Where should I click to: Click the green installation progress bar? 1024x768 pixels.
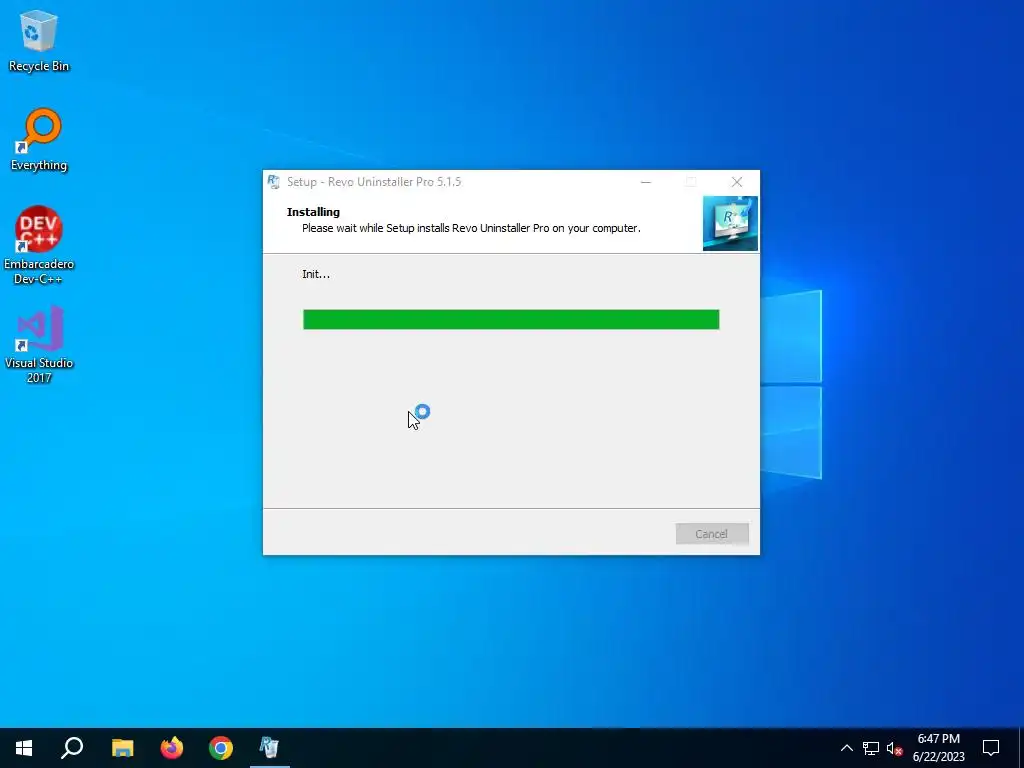pos(511,319)
